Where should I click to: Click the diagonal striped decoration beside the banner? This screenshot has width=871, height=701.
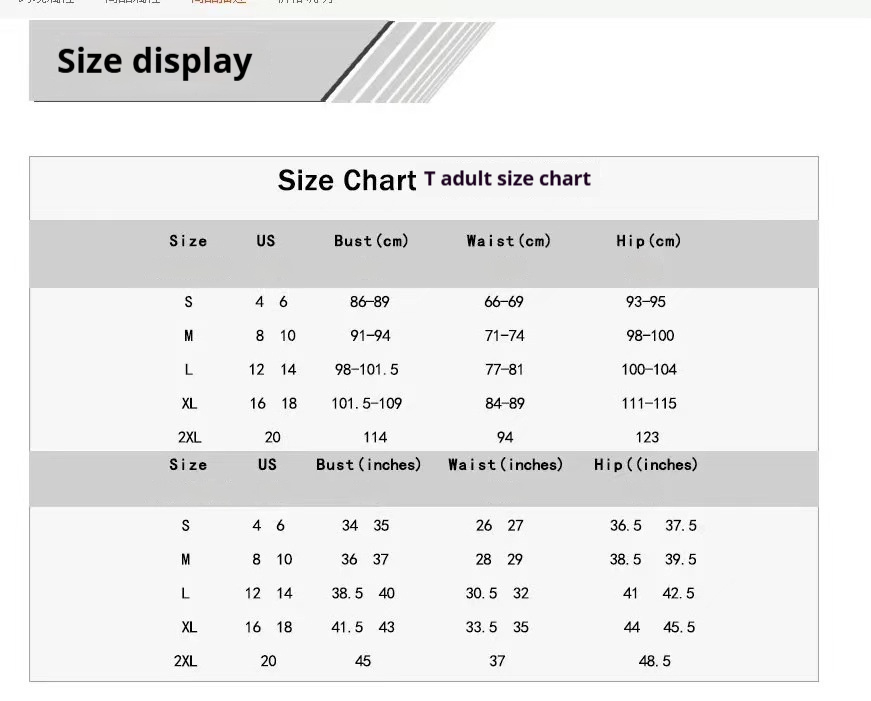click(x=420, y=62)
